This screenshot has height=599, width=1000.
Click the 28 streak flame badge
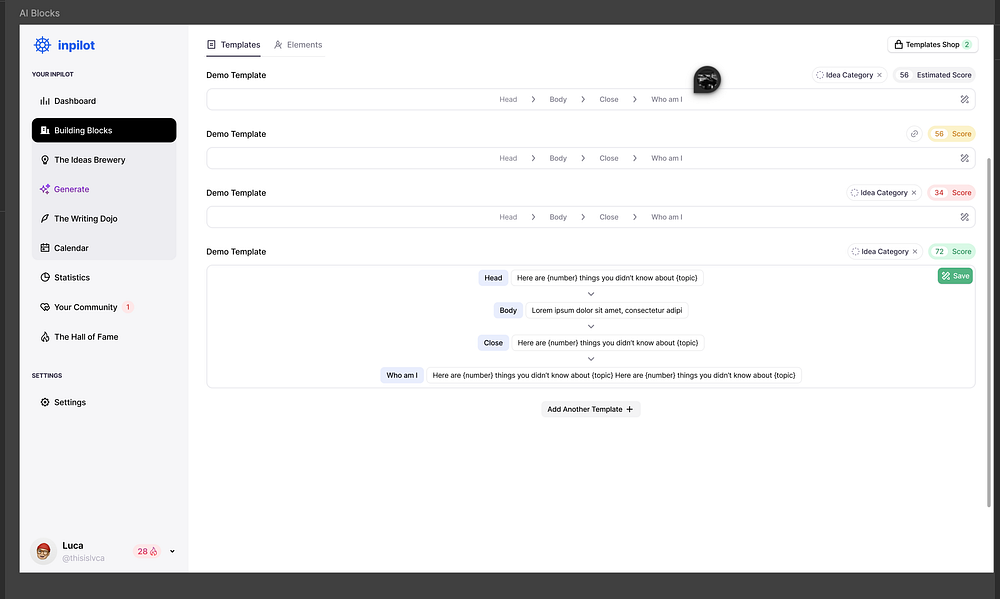click(x=147, y=551)
